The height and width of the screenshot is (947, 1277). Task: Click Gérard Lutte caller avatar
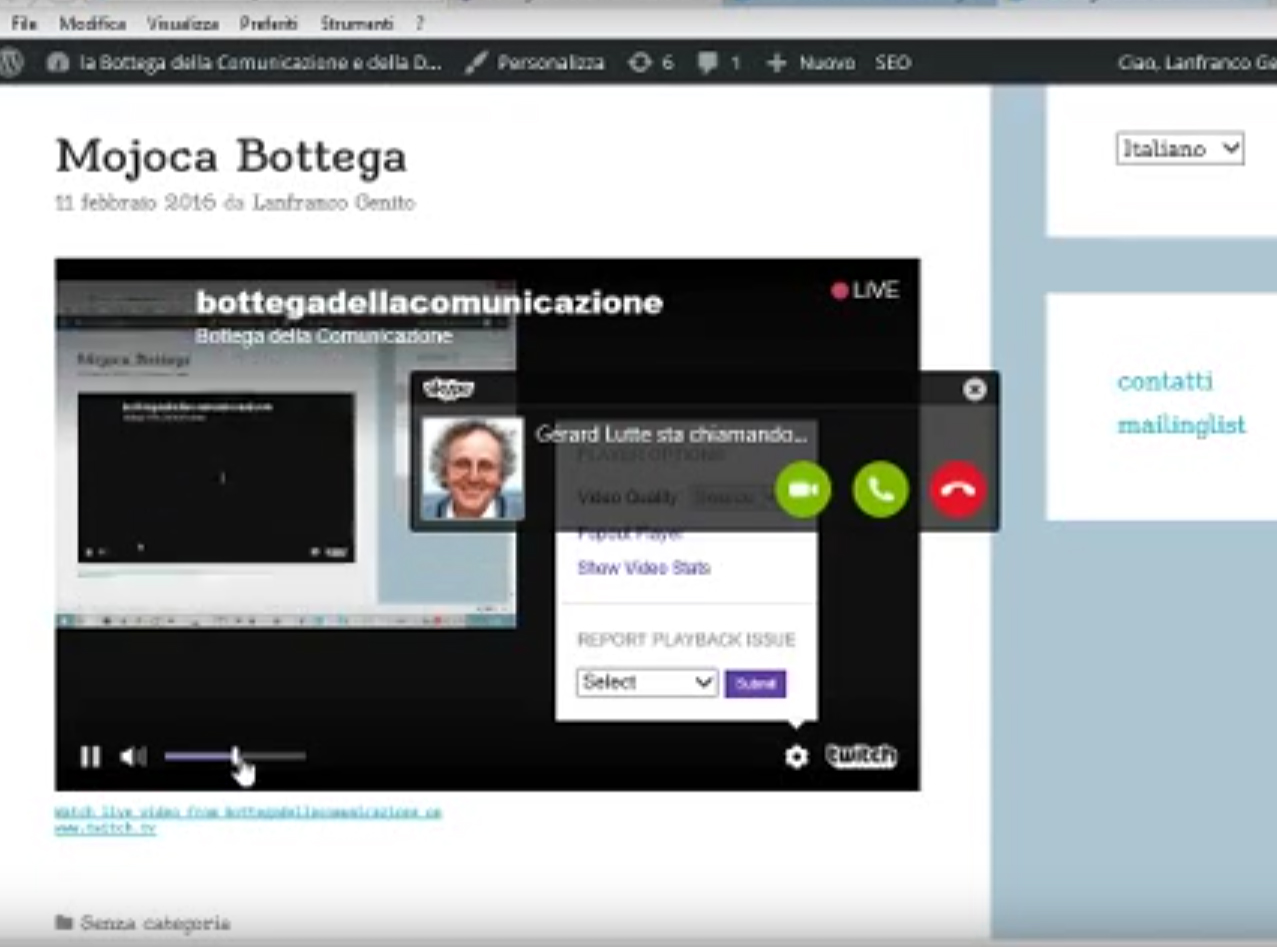point(472,467)
